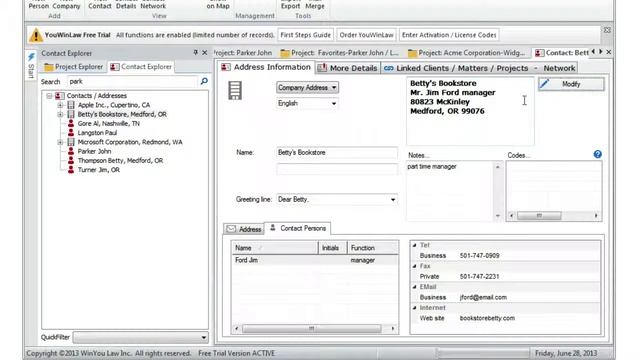Image resolution: width=640 pixels, height=360 pixels.
Task: Expand the Apple Inc. tree node
Action: coord(60,105)
